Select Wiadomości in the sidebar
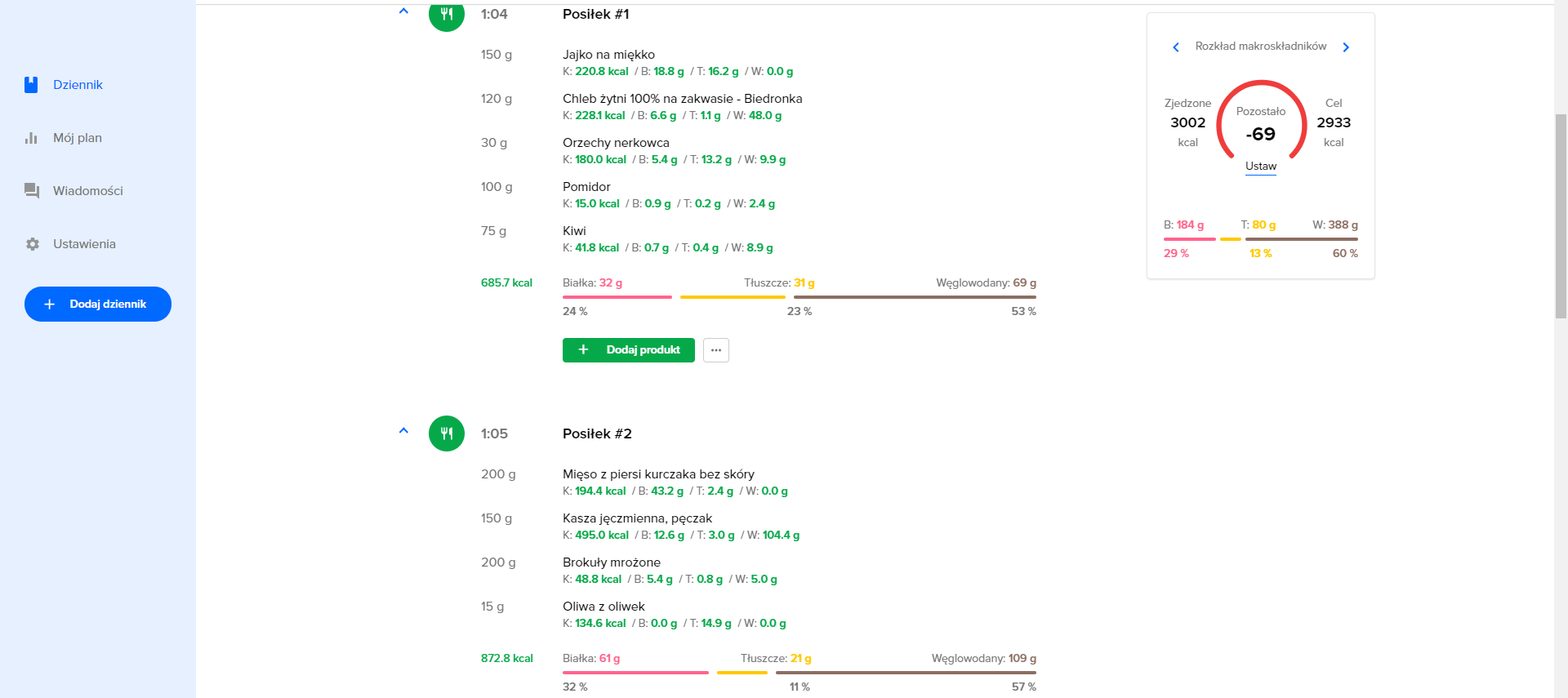 tap(88, 191)
